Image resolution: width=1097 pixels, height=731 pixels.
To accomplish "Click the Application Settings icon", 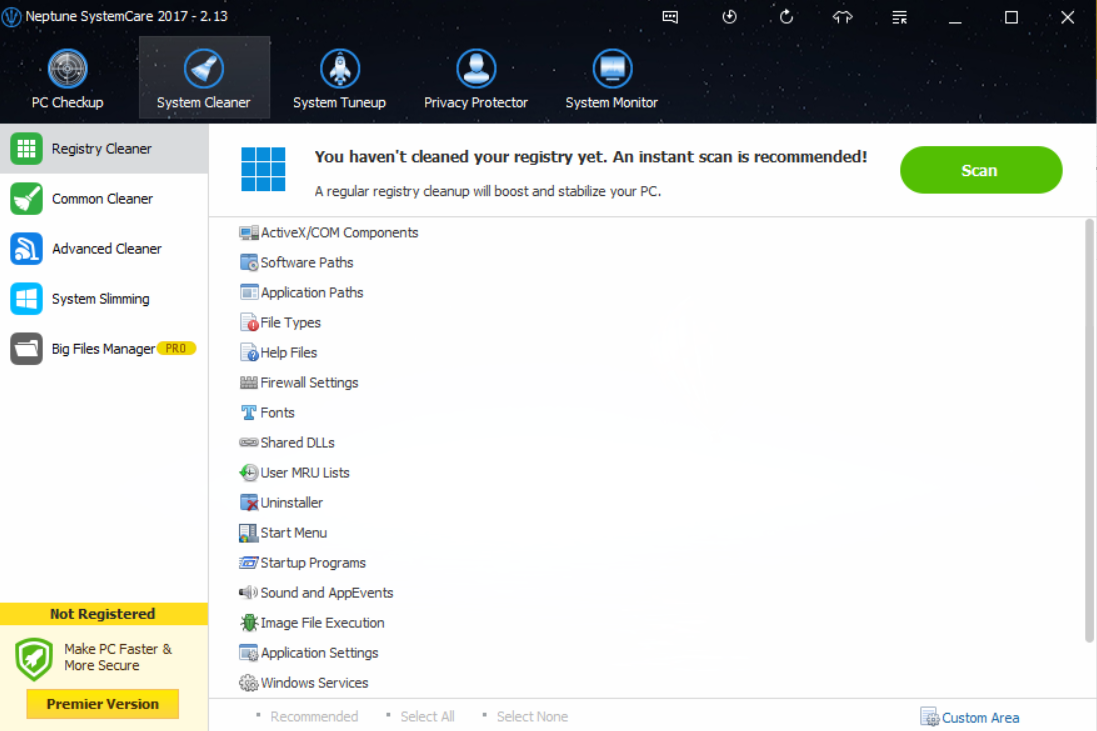I will coord(248,653).
